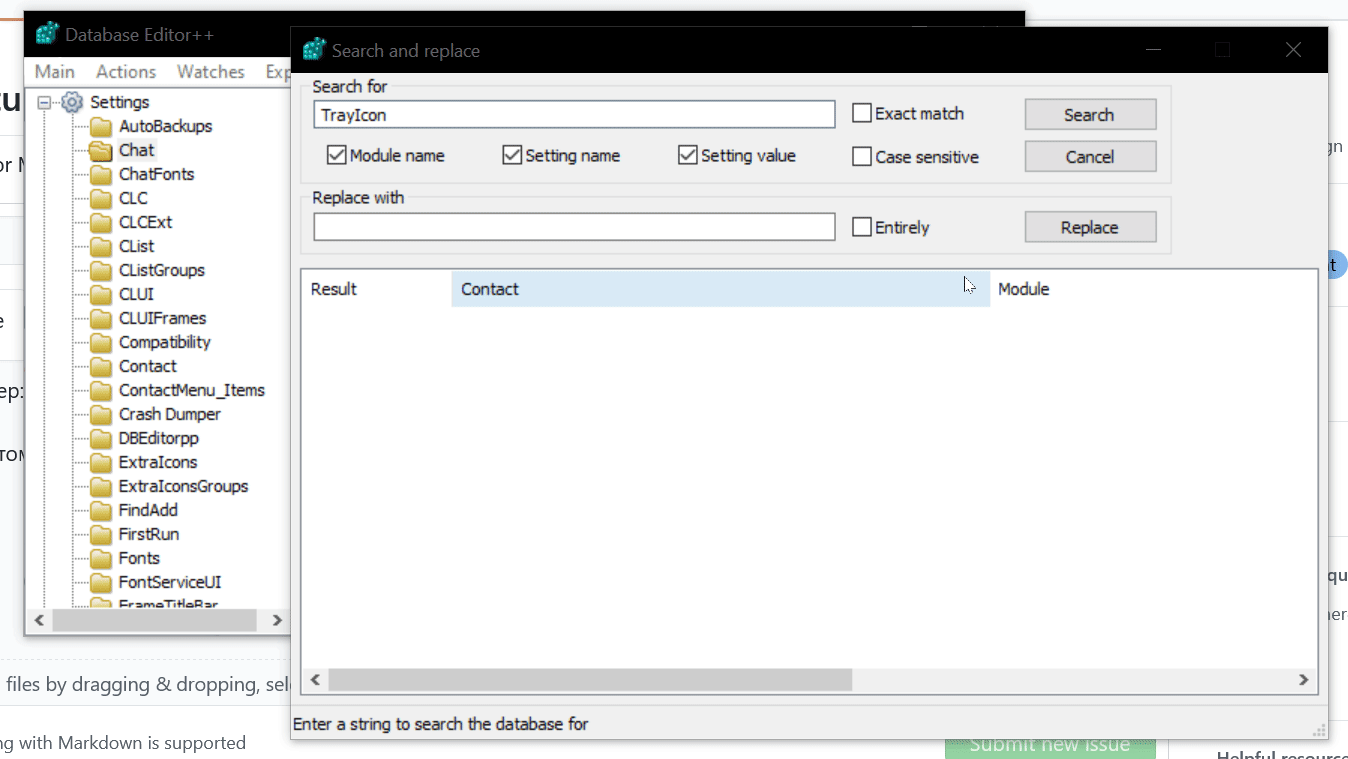Click the Module column header
The image size is (1348, 759).
coord(1153,289)
